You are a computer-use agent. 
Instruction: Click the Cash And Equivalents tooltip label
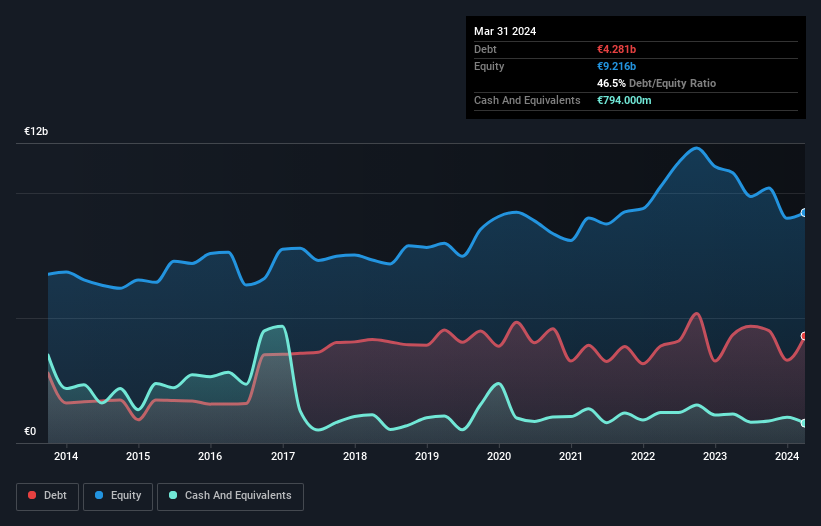527,100
